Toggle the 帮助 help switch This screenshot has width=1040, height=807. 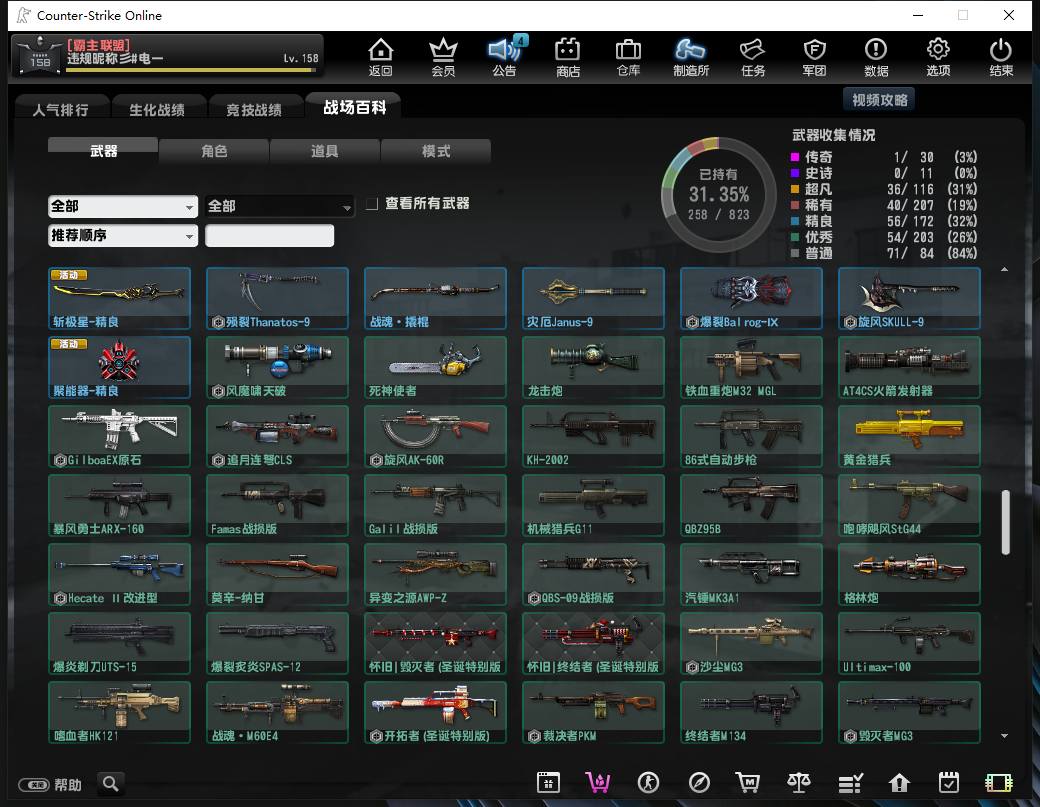34,785
